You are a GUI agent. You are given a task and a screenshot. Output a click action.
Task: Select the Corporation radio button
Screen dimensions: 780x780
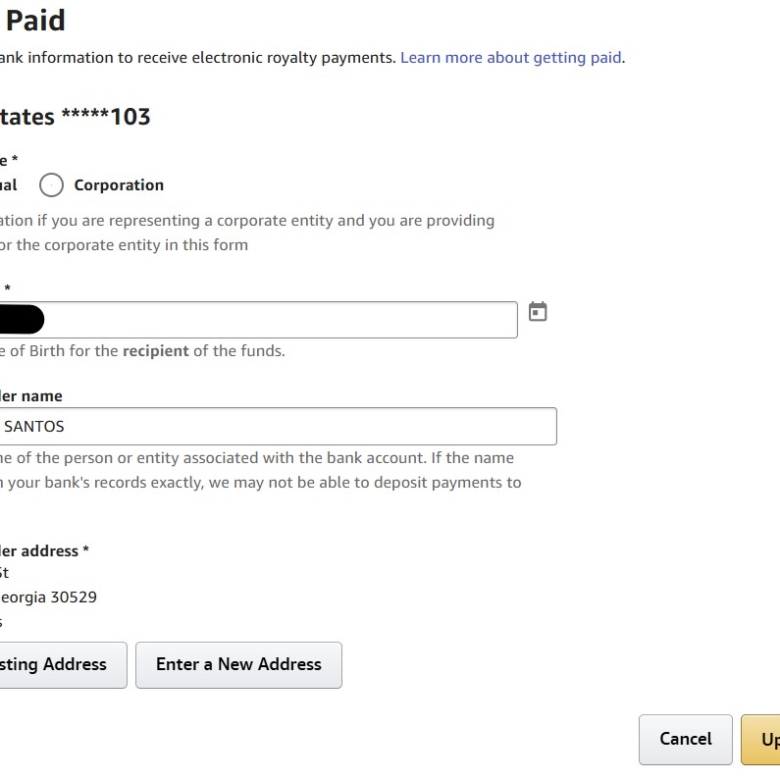[x=51, y=185]
